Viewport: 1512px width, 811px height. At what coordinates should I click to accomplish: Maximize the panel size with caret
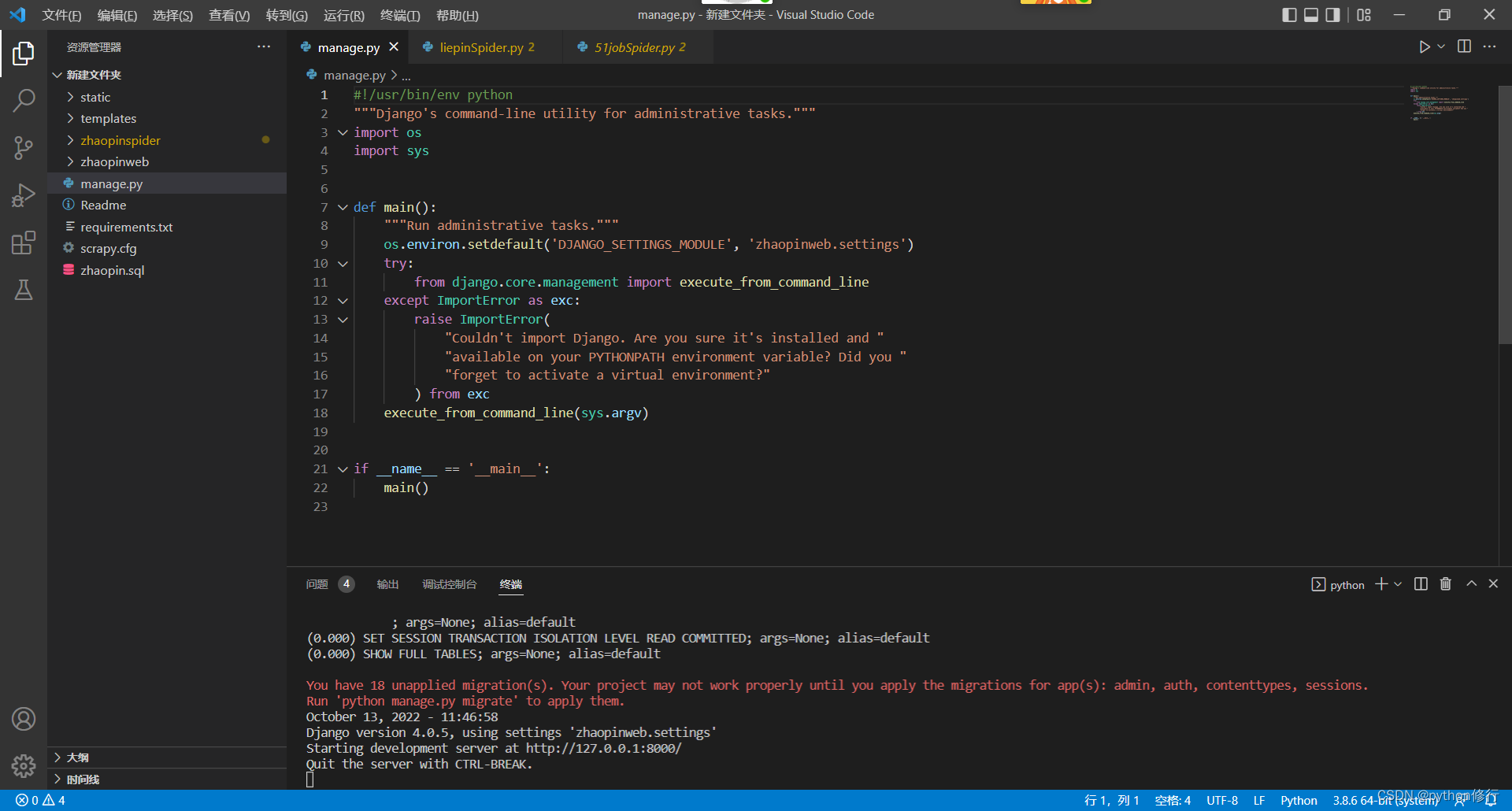coord(1471,584)
